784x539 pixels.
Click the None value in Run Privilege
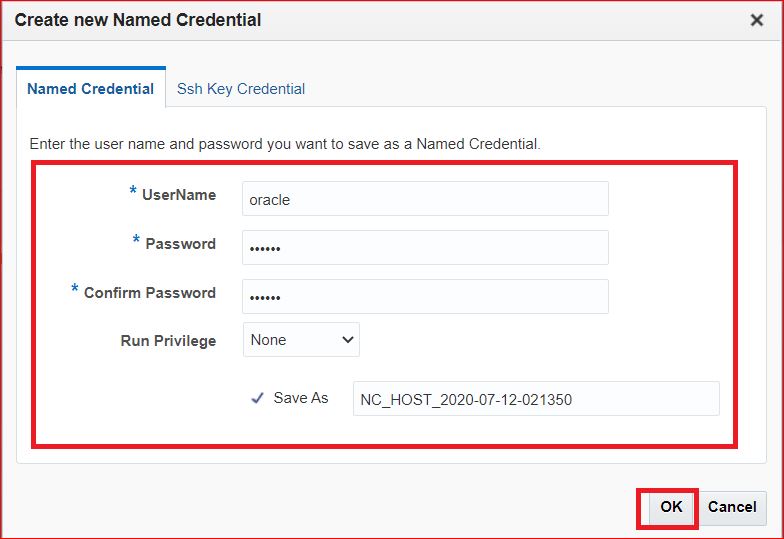(270, 340)
